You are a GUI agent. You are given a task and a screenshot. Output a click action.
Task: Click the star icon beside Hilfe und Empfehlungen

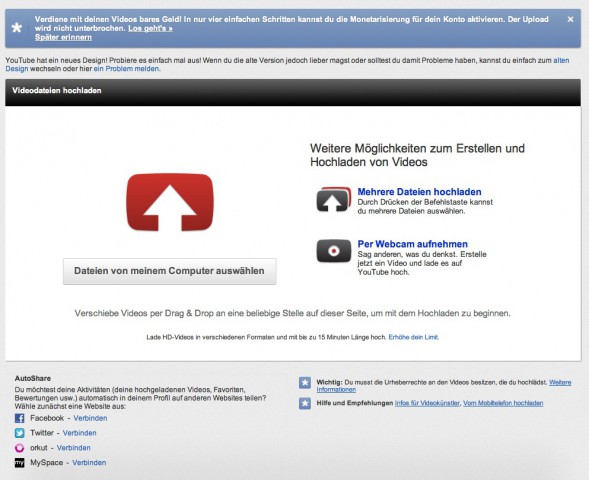coord(305,403)
